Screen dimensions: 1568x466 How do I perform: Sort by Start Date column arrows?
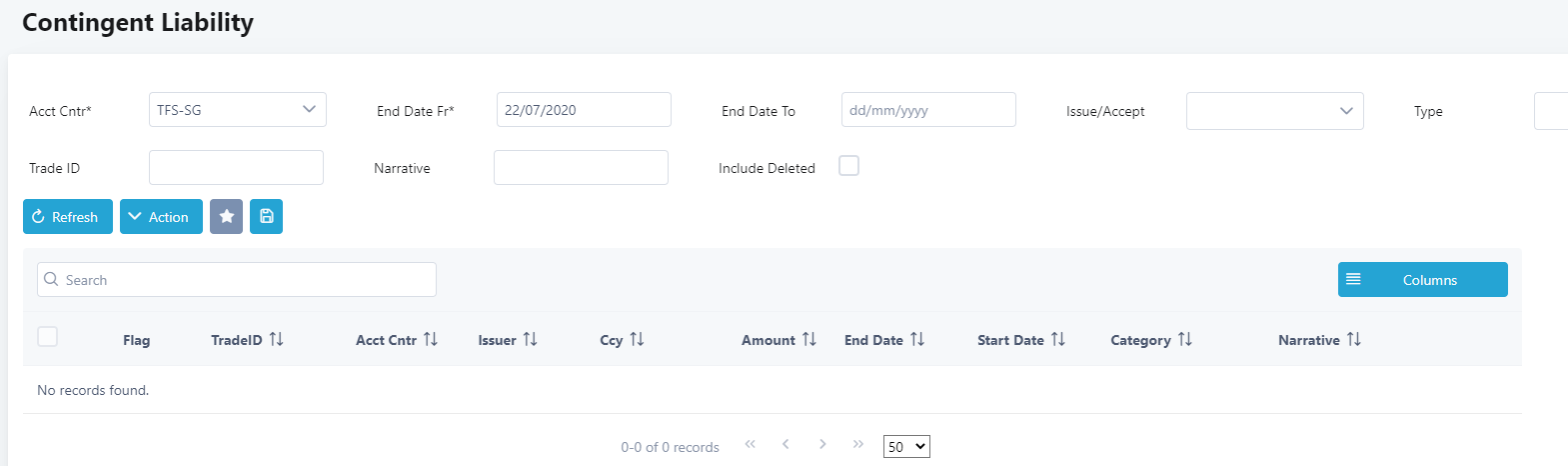pos(1057,340)
